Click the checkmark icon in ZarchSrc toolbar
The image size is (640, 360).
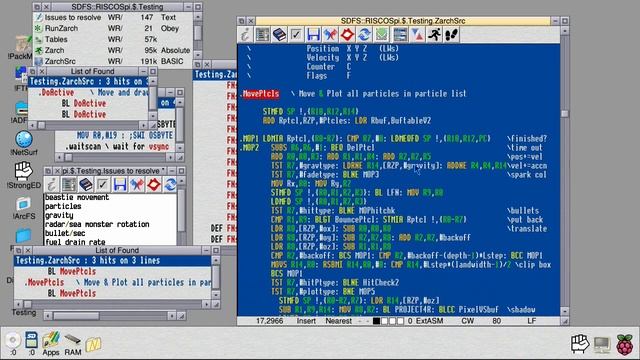coord(296,35)
